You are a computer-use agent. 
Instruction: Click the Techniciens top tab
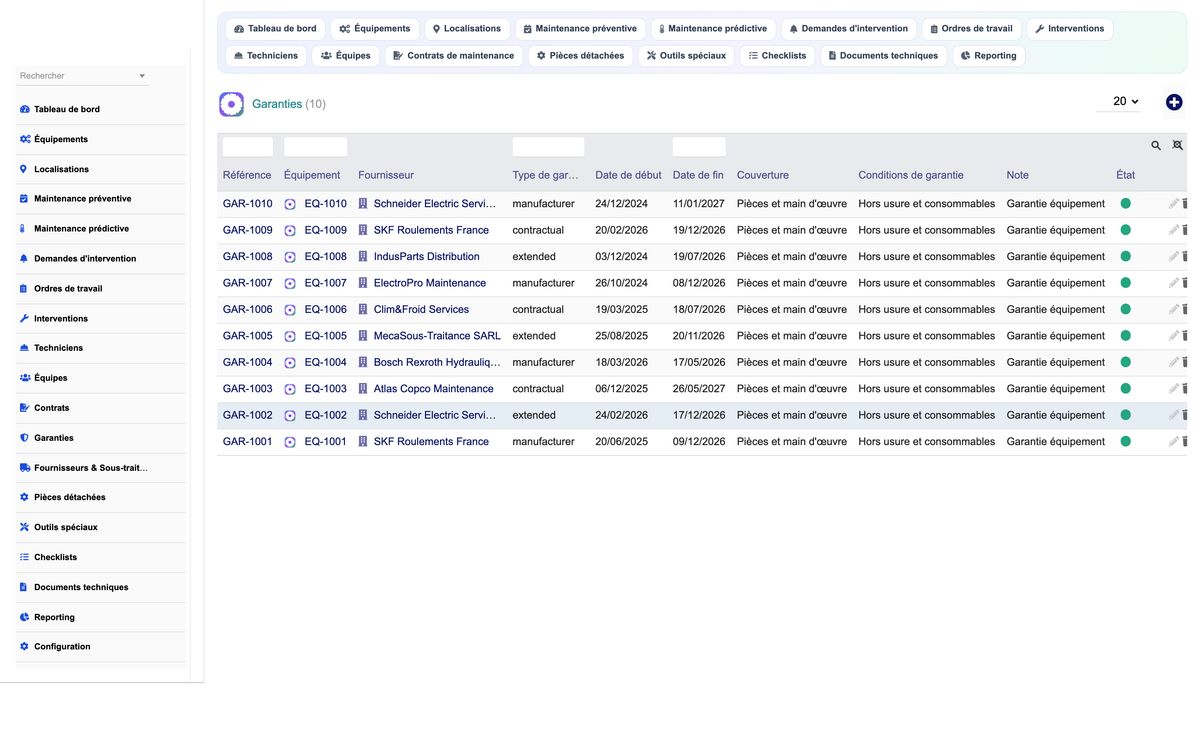266,56
